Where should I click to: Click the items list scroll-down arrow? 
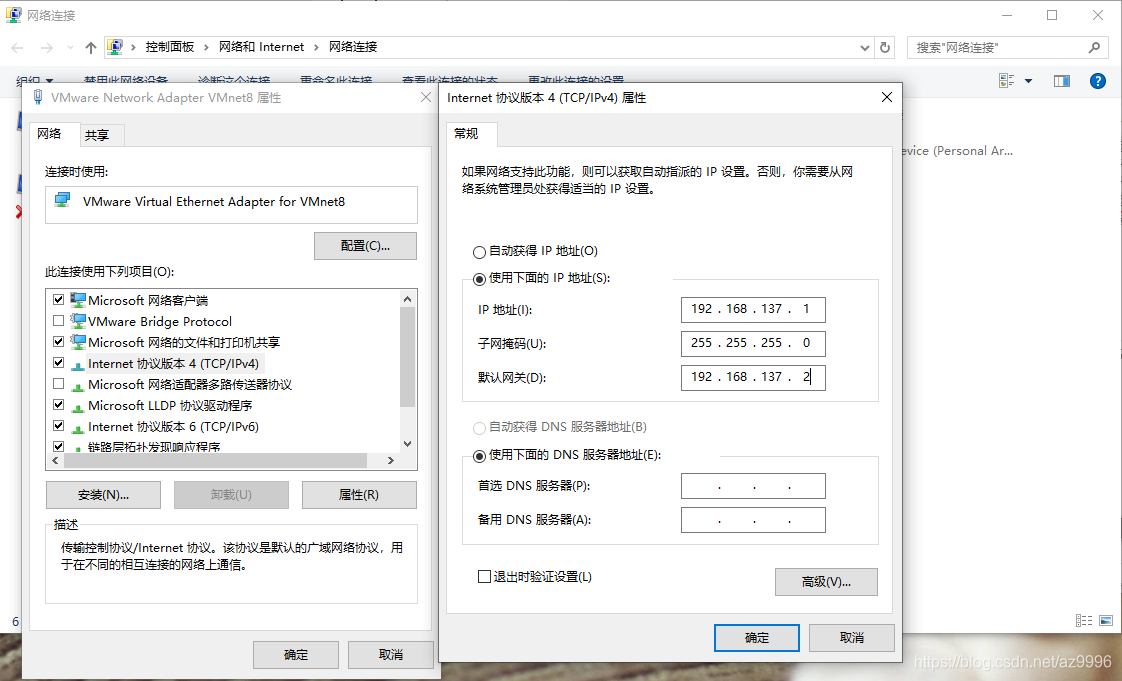point(407,444)
